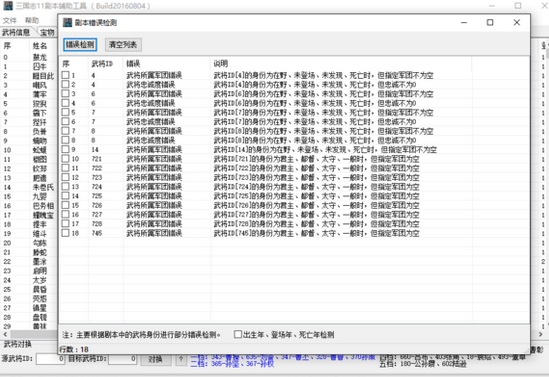This screenshot has width=549, height=377.
Task: Click the dialog's 副本错误检测 title icon
Action: tap(67, 22)
